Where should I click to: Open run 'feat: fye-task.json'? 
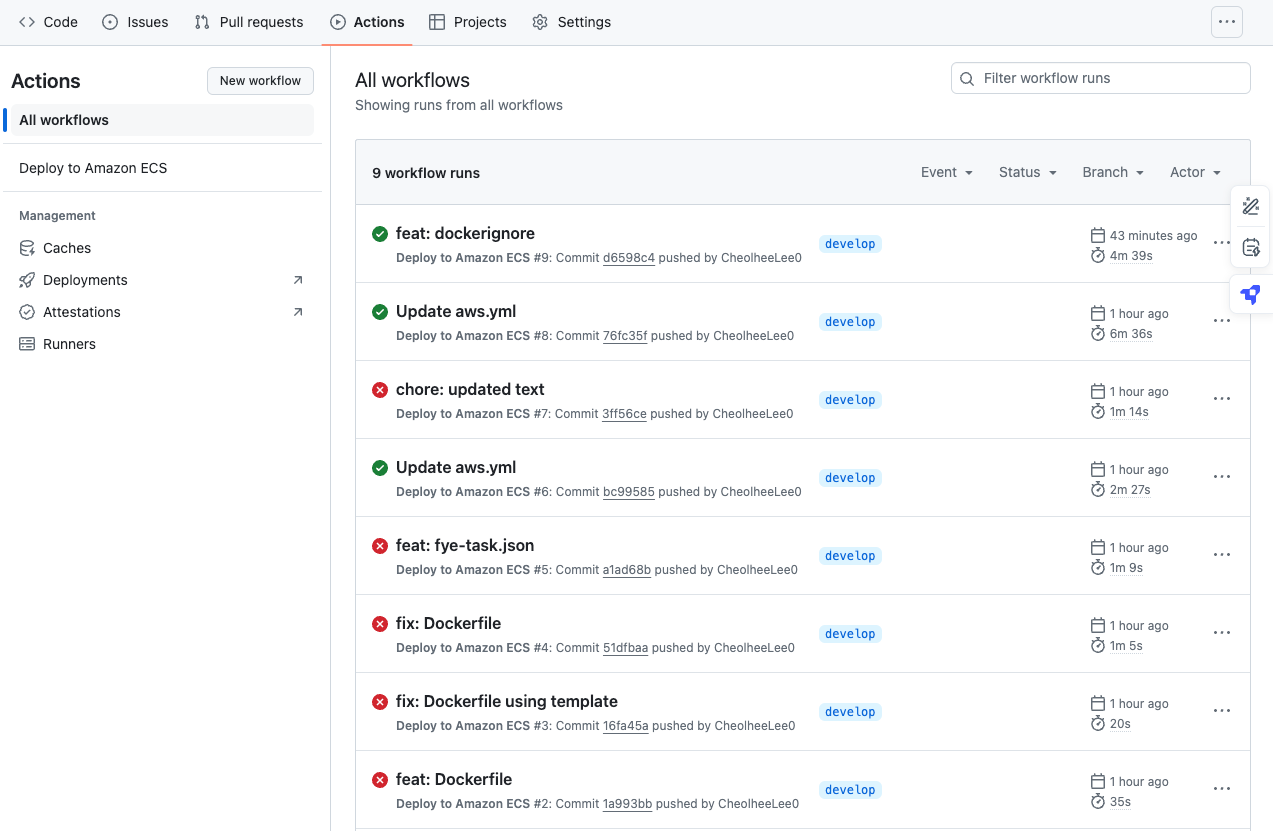click(x=465, y=545)
